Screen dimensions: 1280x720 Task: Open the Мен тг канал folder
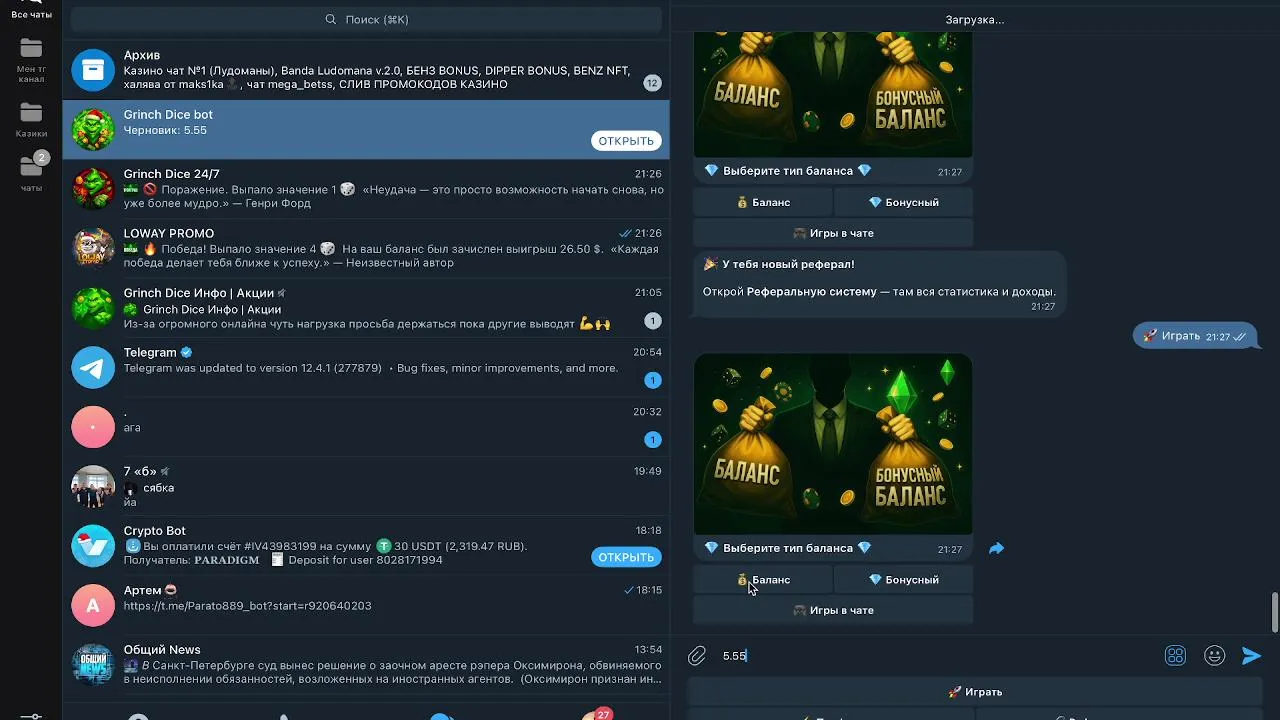[31, 60]
